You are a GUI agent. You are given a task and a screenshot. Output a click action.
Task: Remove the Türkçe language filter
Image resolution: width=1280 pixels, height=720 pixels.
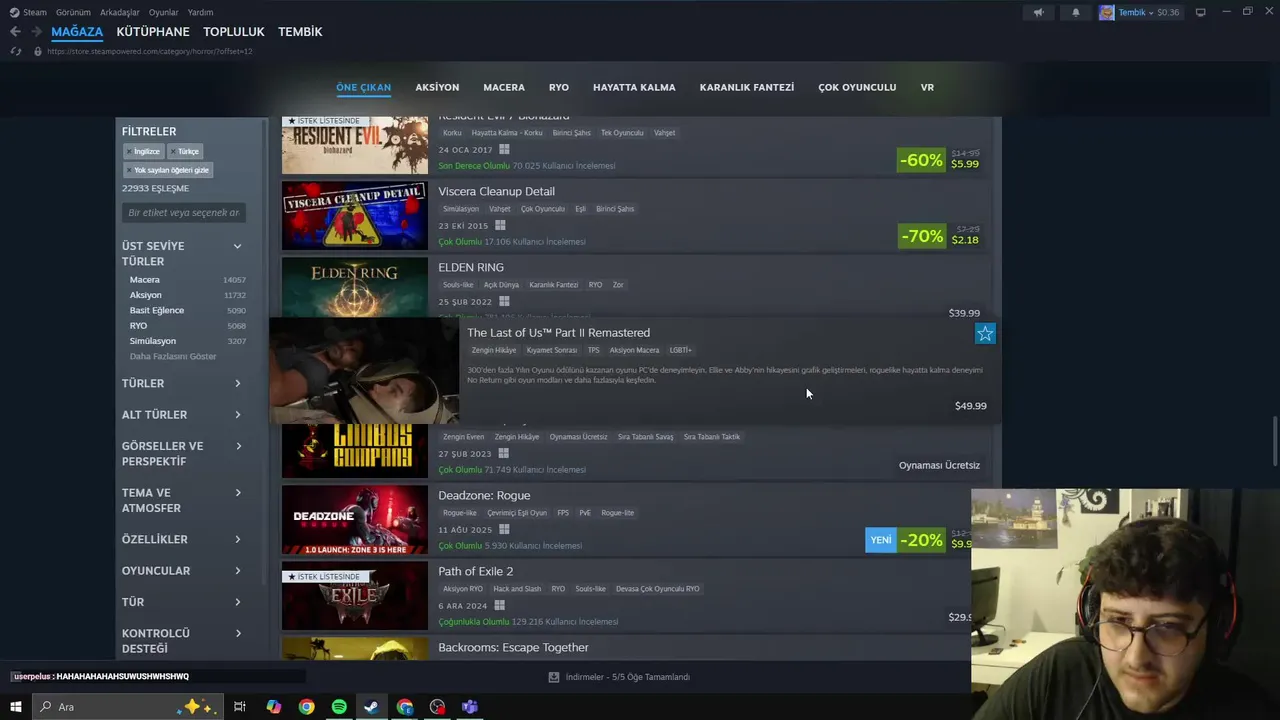coord(185,151)
